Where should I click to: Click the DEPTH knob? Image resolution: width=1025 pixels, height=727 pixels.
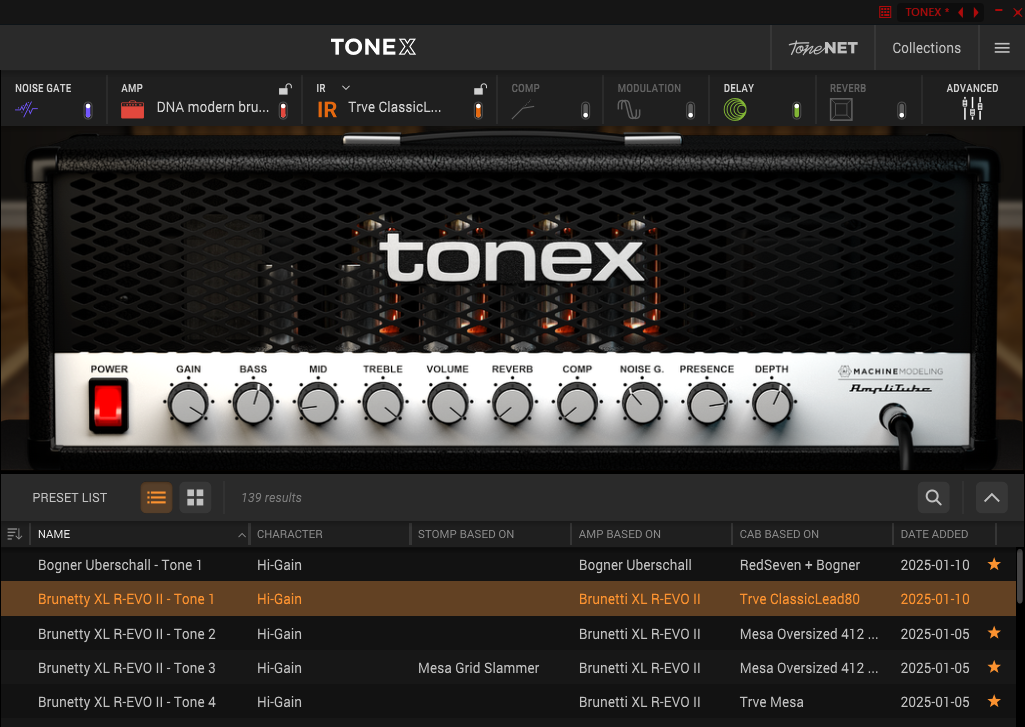[771, 404]
